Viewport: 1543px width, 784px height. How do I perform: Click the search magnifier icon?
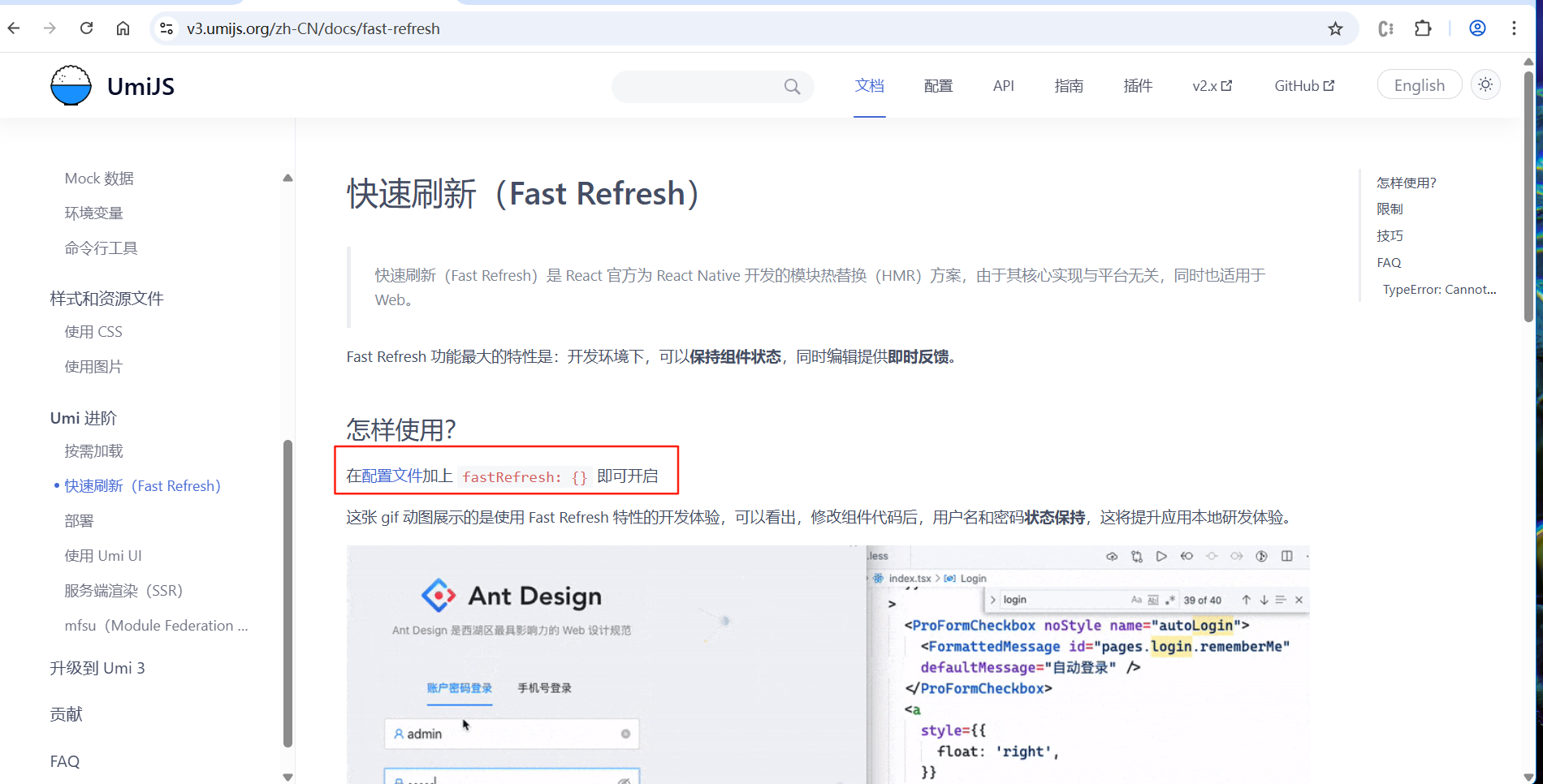(x=792, y=87)
